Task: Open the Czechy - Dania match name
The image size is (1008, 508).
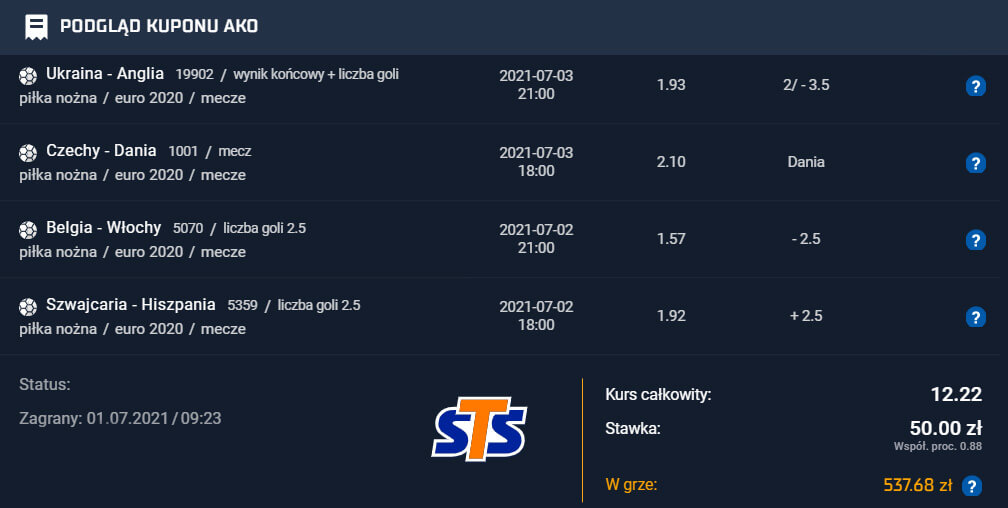Action: click(x=101, y=151)
